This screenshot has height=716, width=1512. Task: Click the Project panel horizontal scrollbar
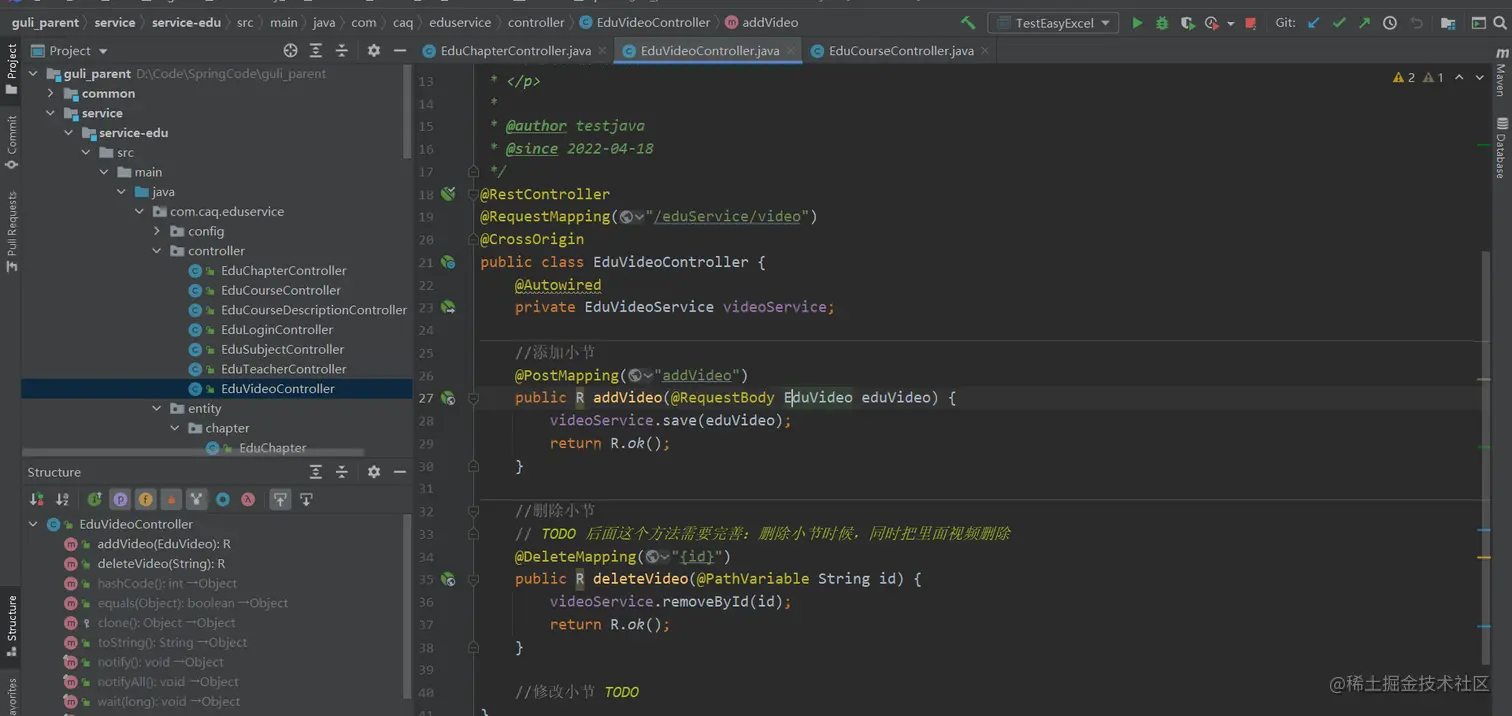pos(194,453)
